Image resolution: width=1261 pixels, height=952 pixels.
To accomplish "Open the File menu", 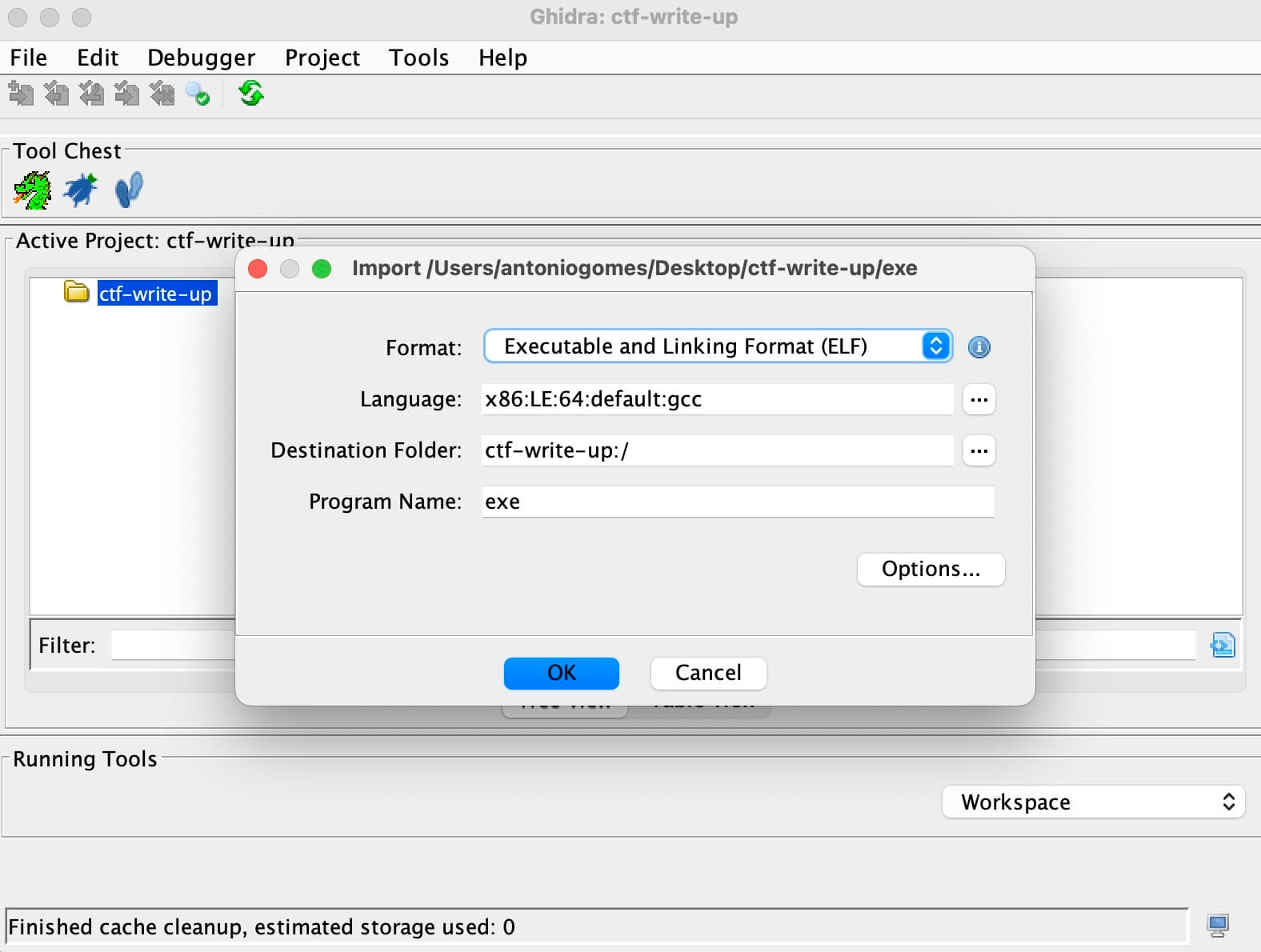I will [x=28, y=58].
